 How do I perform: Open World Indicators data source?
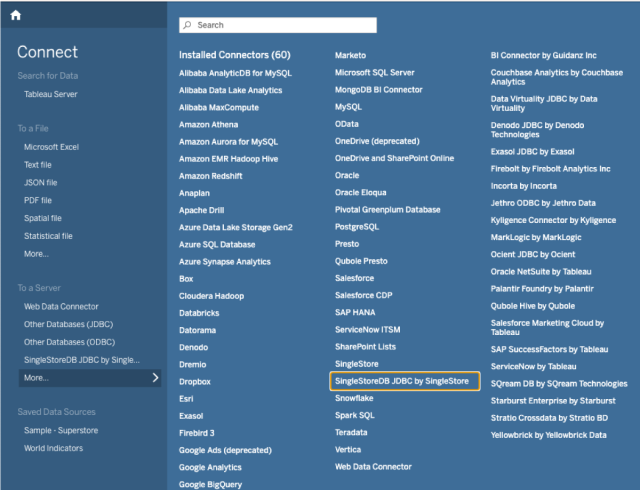click(53, 448)
